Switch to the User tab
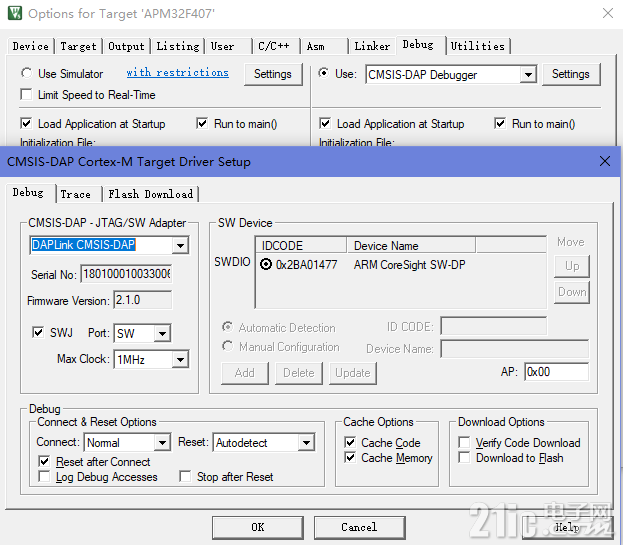 (x=228, y=46)
